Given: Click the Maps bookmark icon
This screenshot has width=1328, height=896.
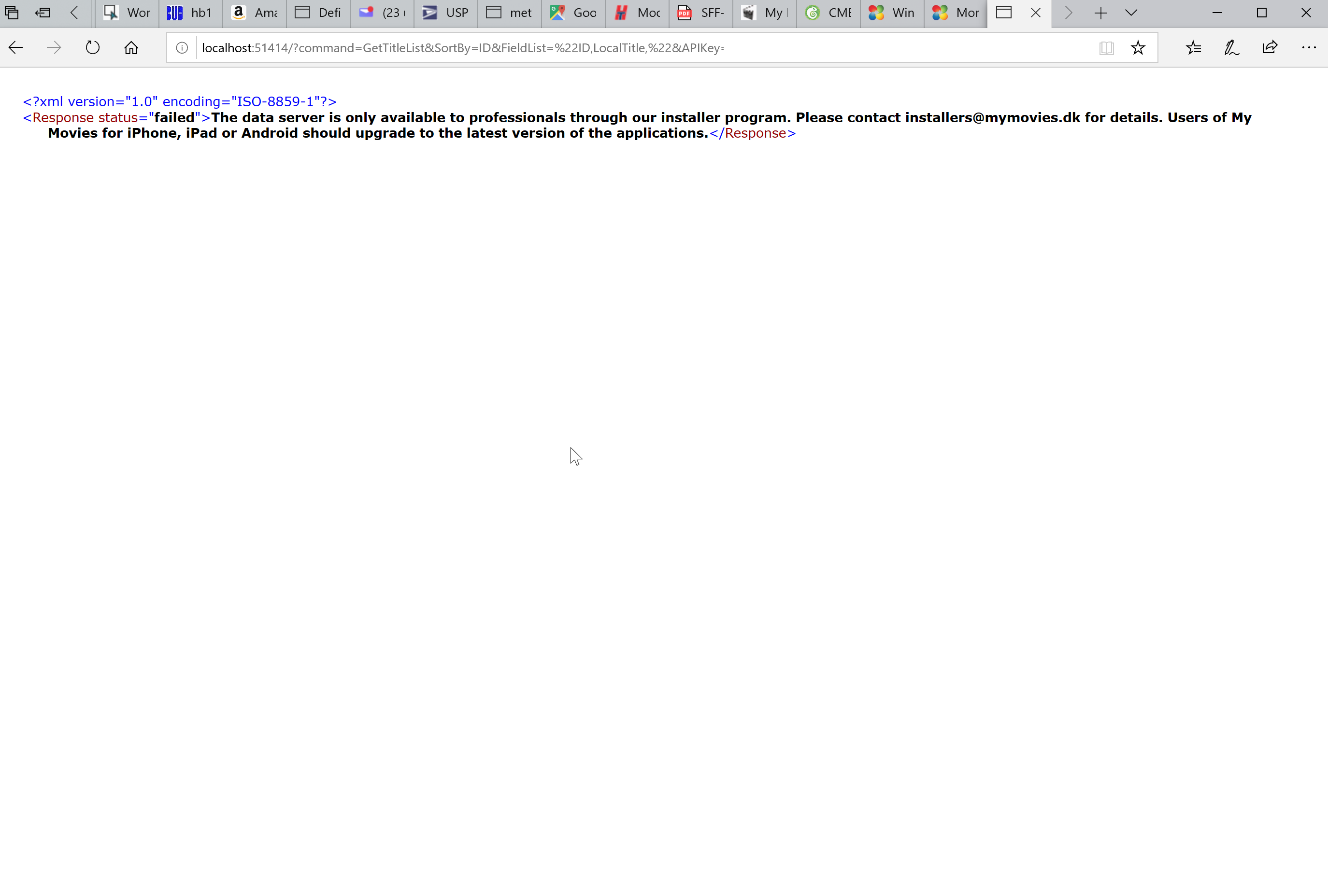Looking at the screenshot, I should click(x=557, y=12).
